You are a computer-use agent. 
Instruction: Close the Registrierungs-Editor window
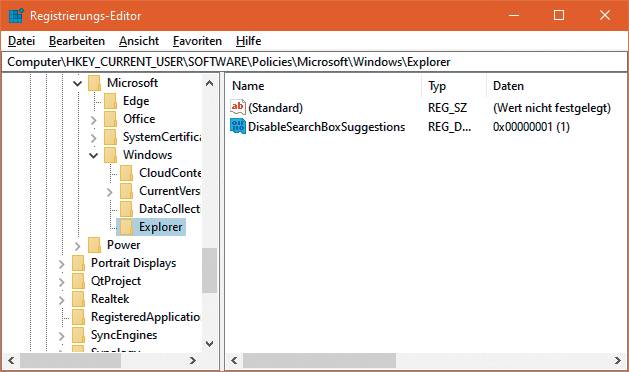coord(605,15)
